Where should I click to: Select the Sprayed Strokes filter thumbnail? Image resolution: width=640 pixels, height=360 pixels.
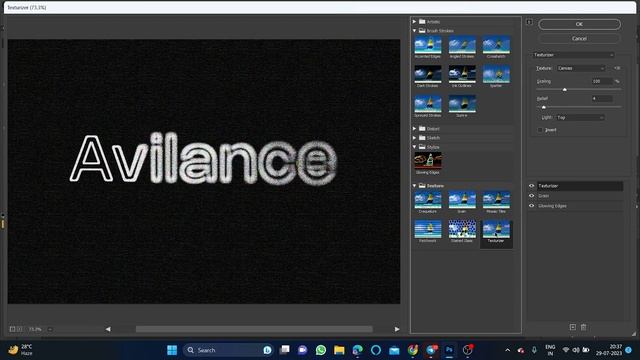(427, 104)
